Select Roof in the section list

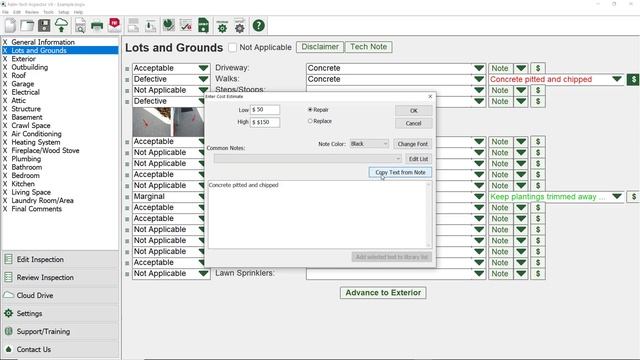click(18, 76)
